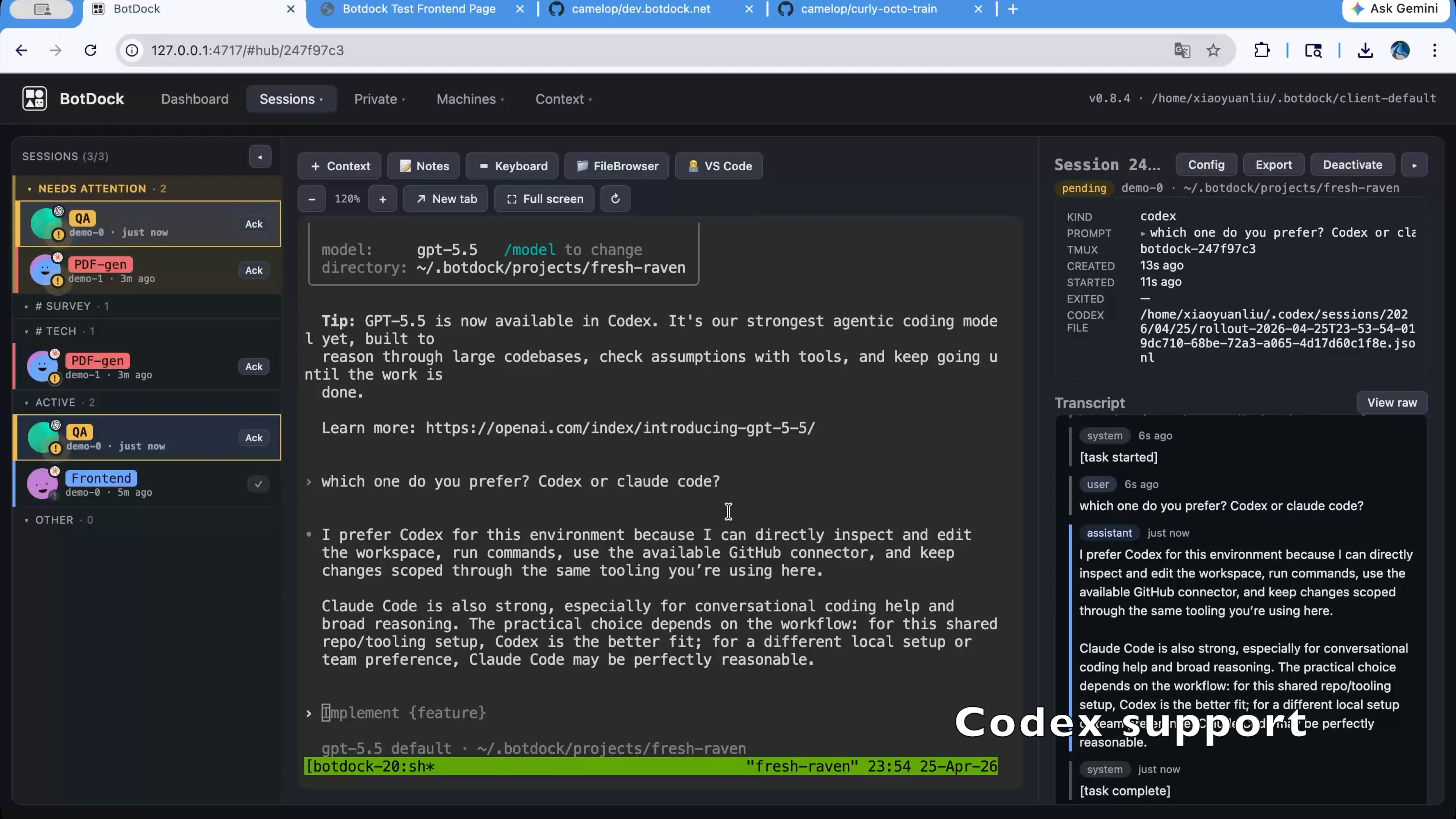This screenshot has width=1456, height=819.
Task: Toggle the checkmark on the Frontend session
Action: [x=258, y=484]
